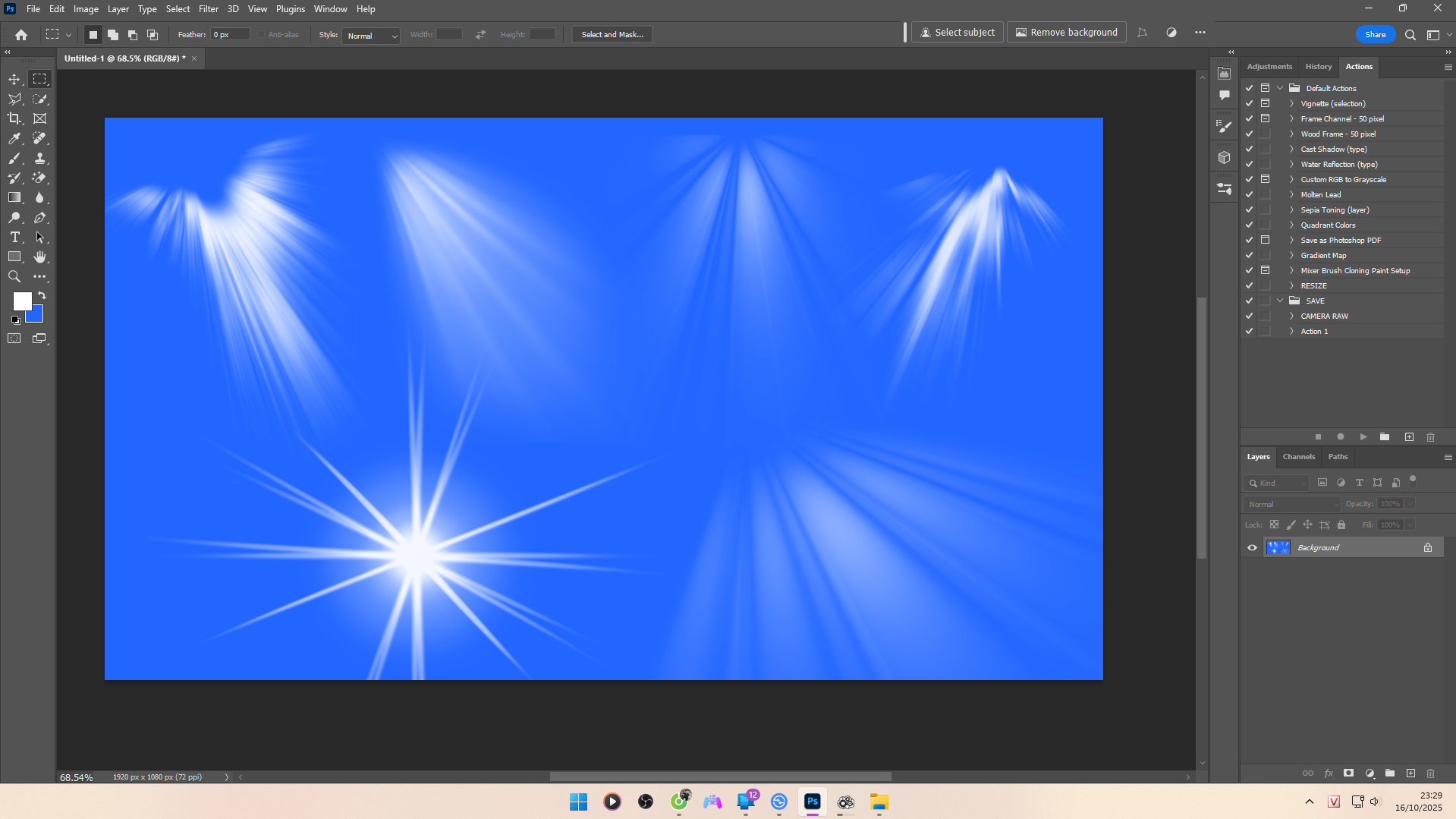Hide the Background layer visibility
Screen dimensions: 1456x819
1252,547
